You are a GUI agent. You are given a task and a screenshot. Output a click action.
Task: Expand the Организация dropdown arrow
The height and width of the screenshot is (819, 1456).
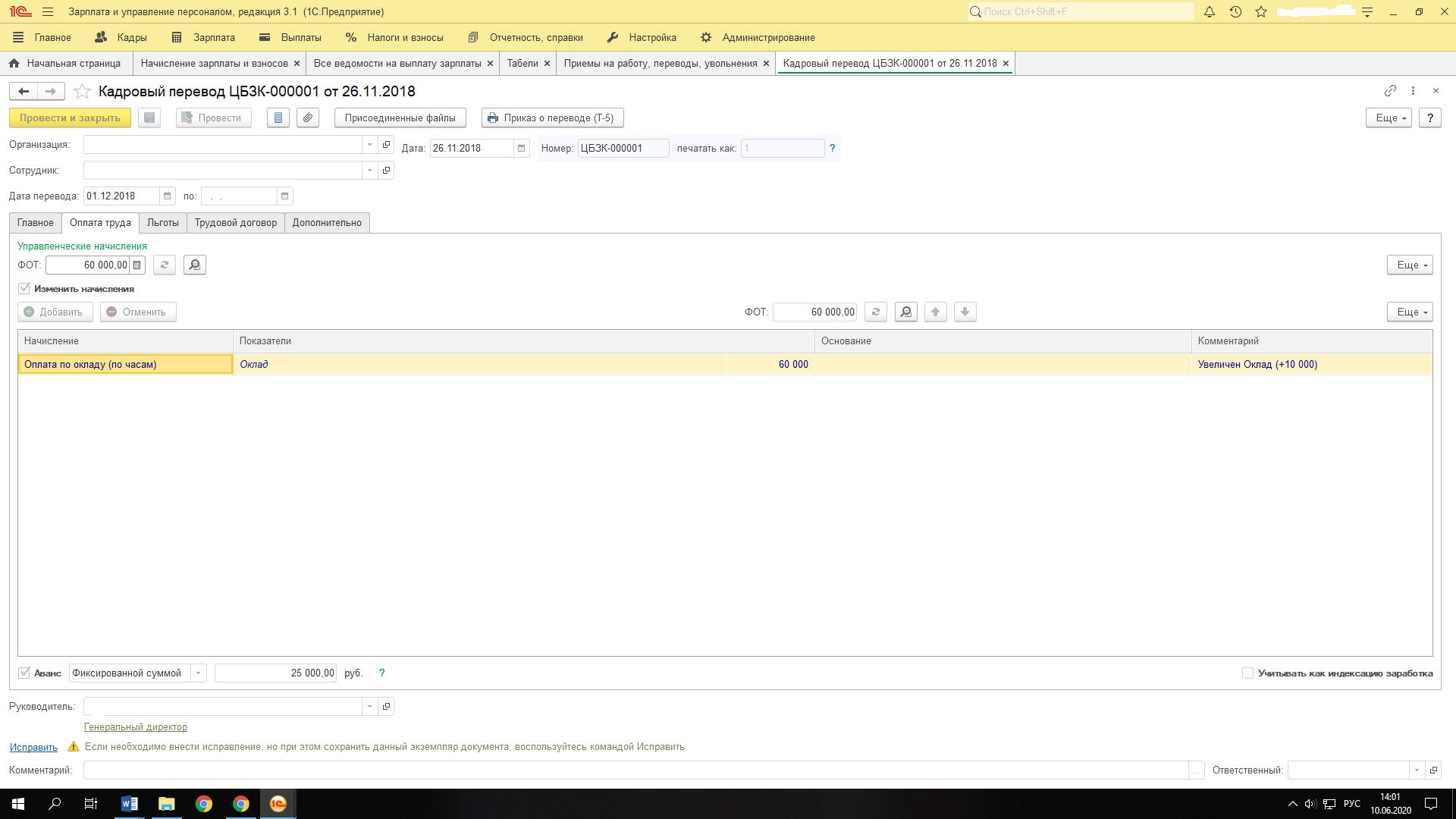369,144
